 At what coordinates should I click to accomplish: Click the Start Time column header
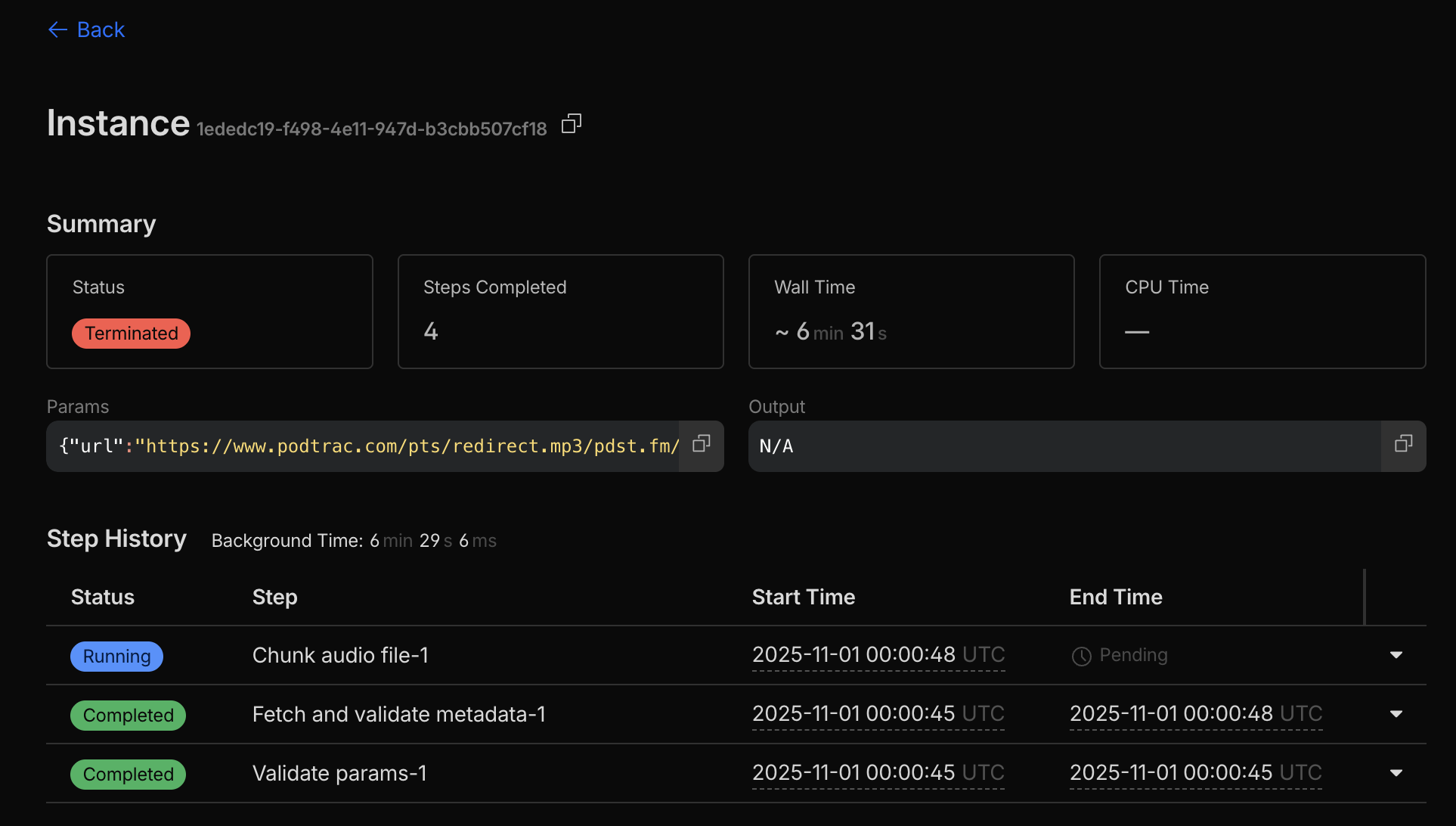tap(803, 597)
